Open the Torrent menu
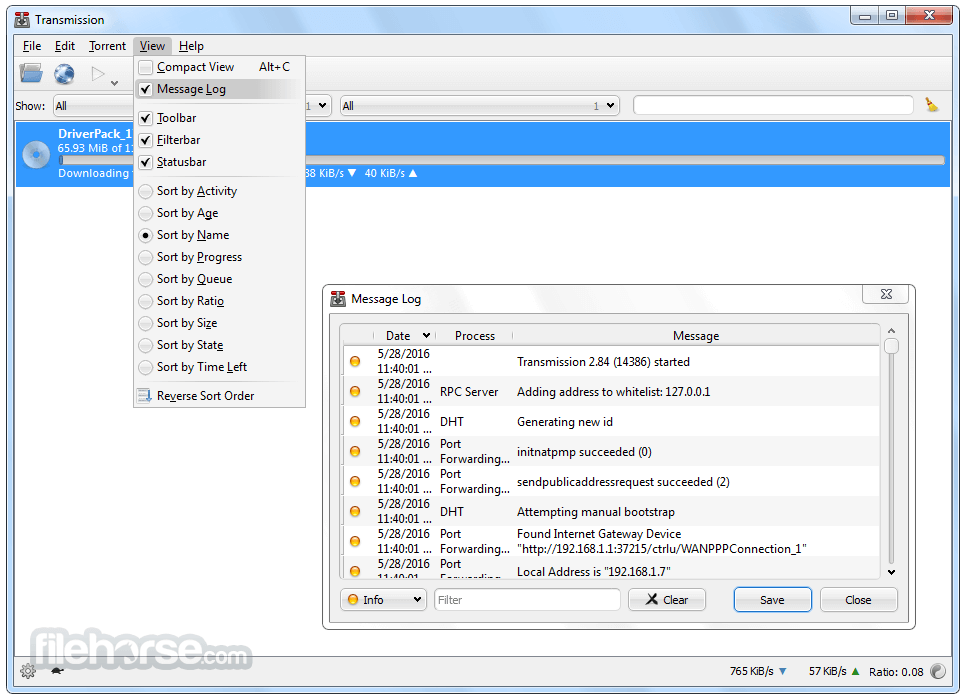 [x=107, y=46]
